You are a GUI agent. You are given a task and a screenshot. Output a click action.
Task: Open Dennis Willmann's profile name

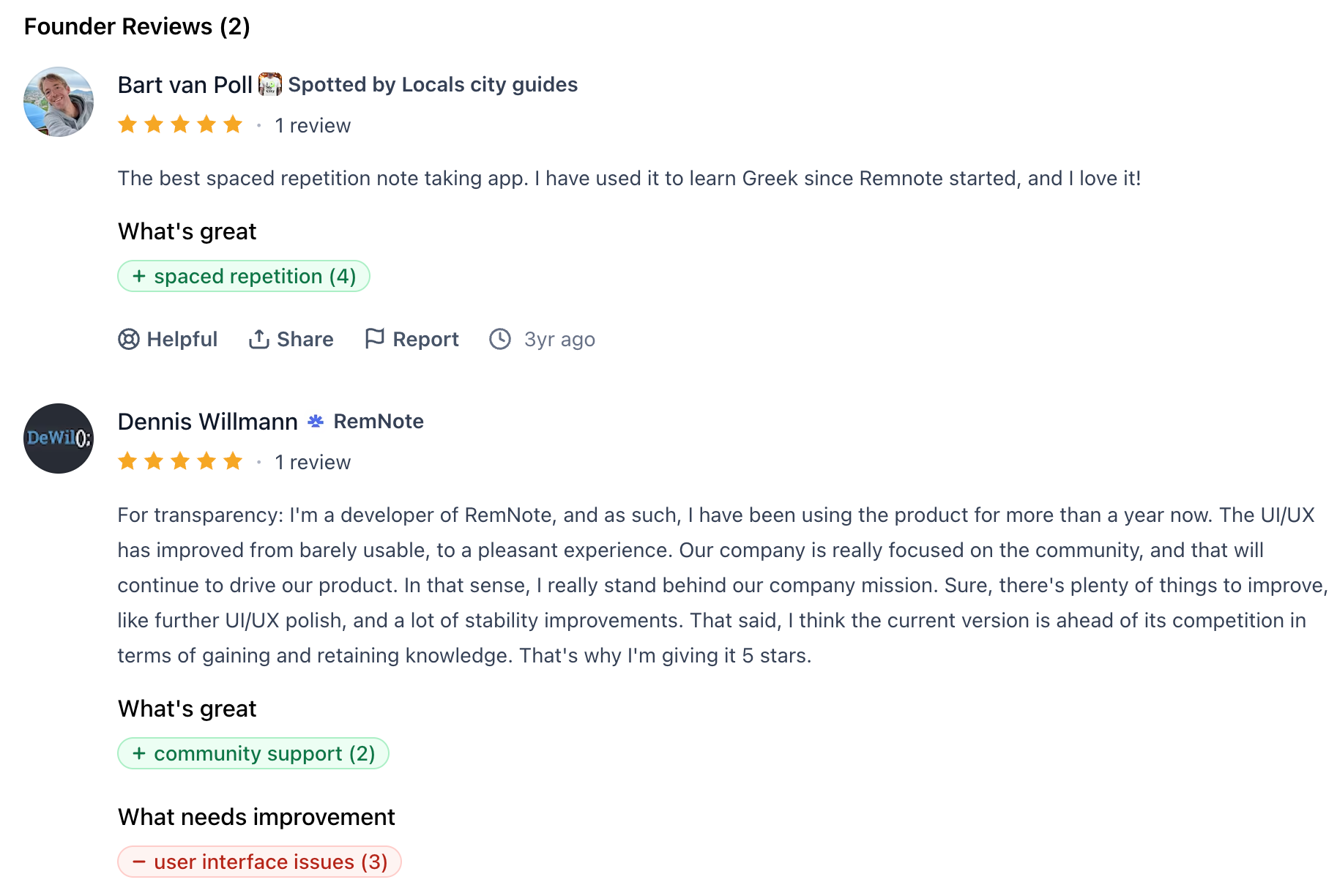tap(207, 422)
